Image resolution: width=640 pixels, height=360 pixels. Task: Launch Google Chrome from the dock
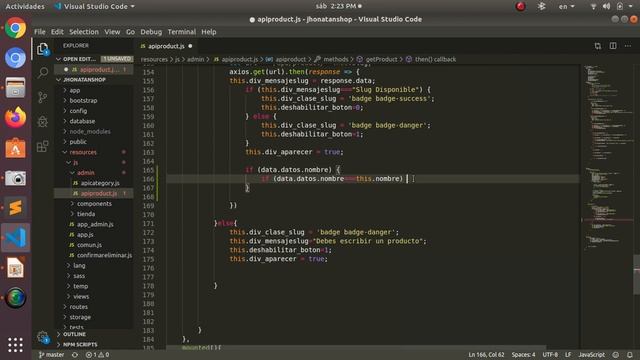point(16,28)
